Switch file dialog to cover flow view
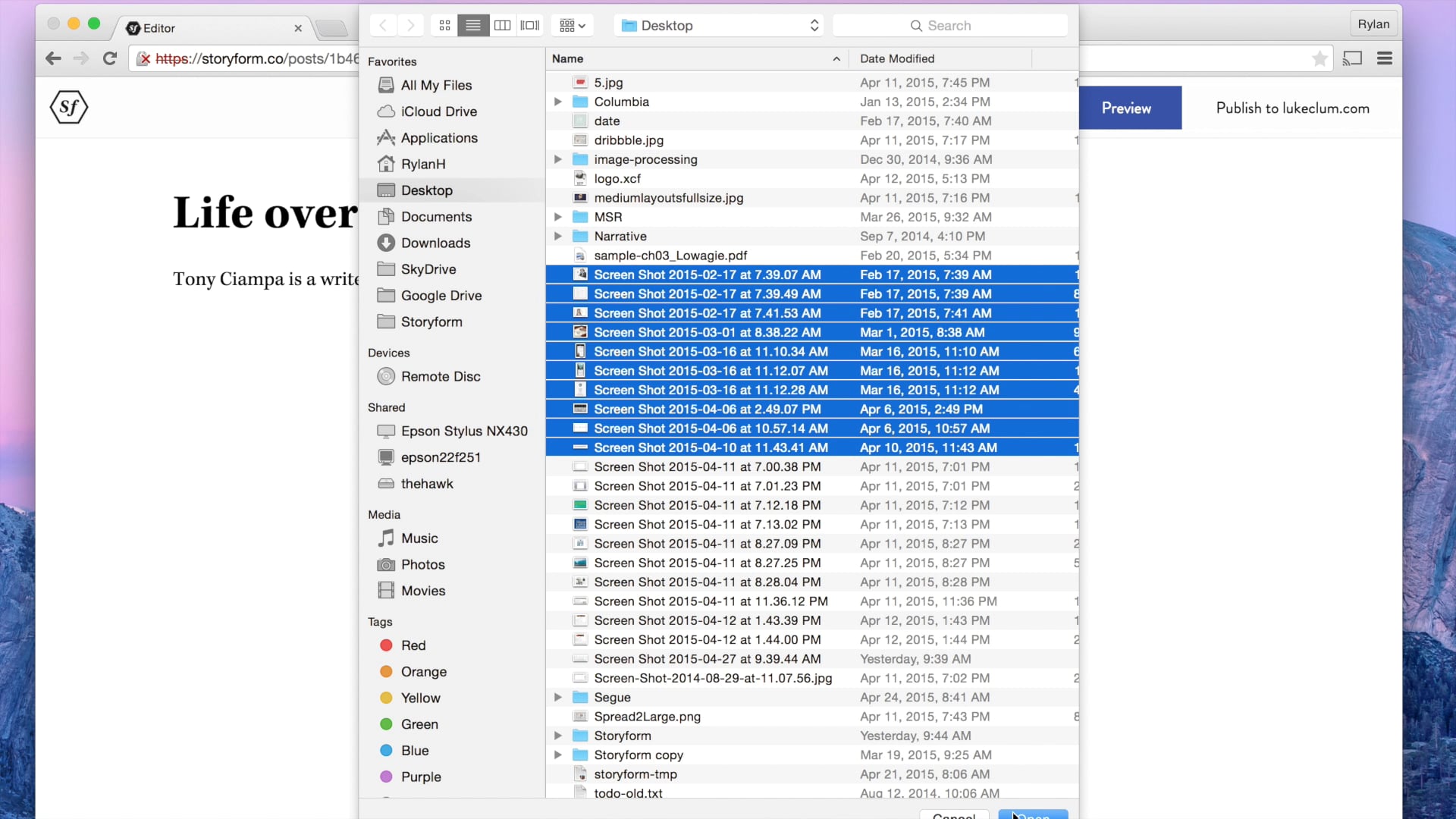Screen dimensions: 1456x819 530,26
